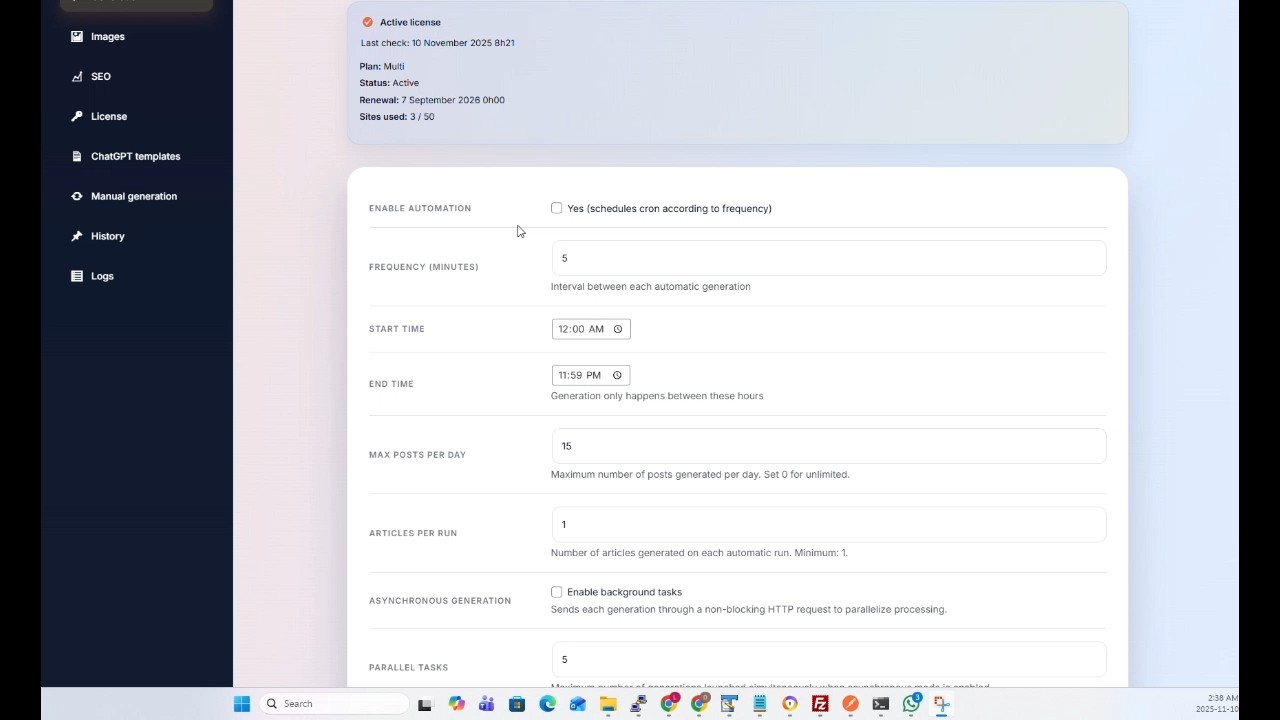
Task: Click the Articles per run field
Action: [x=828, y=524]
